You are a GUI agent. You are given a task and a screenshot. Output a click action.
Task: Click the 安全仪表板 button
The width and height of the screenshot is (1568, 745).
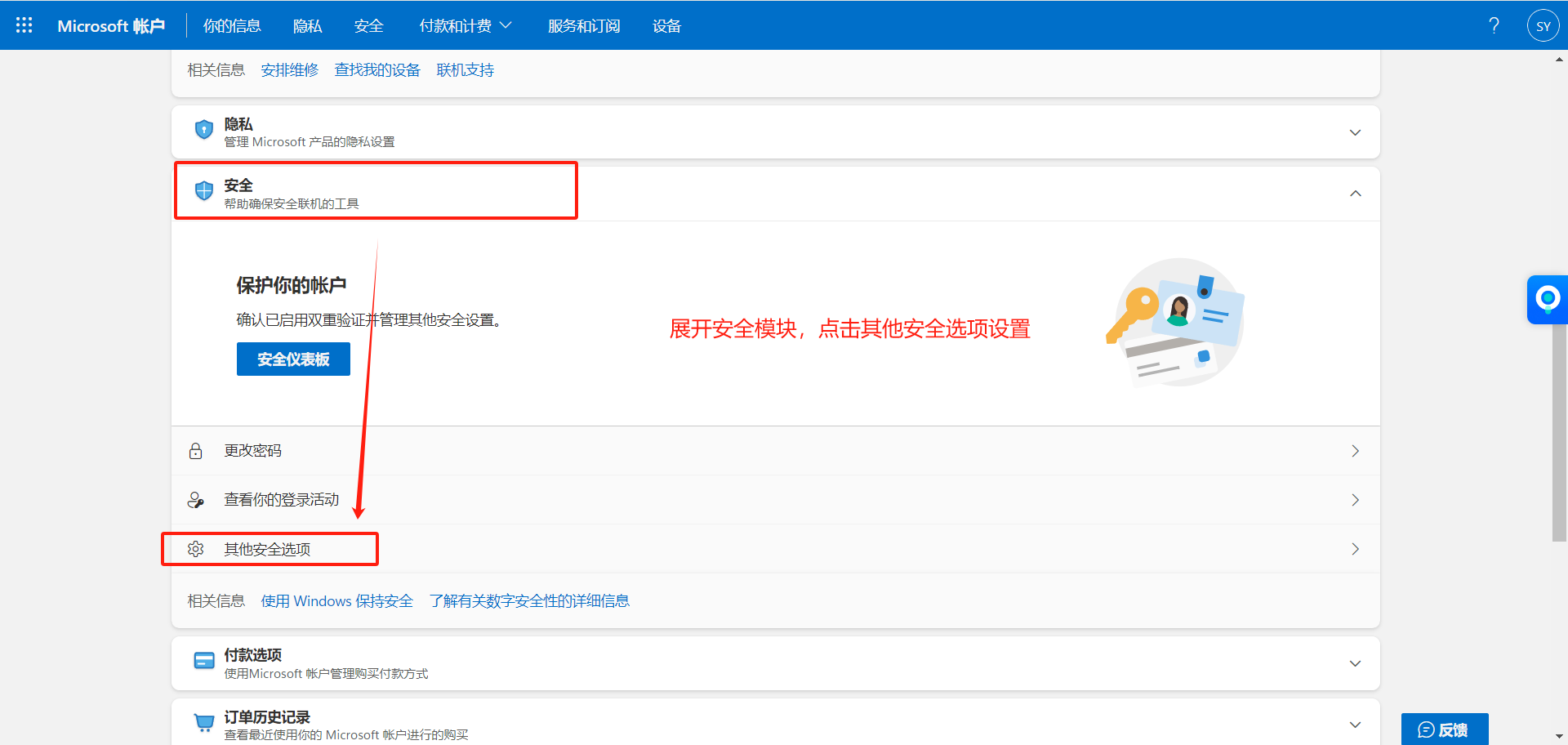tap(293, 359)
